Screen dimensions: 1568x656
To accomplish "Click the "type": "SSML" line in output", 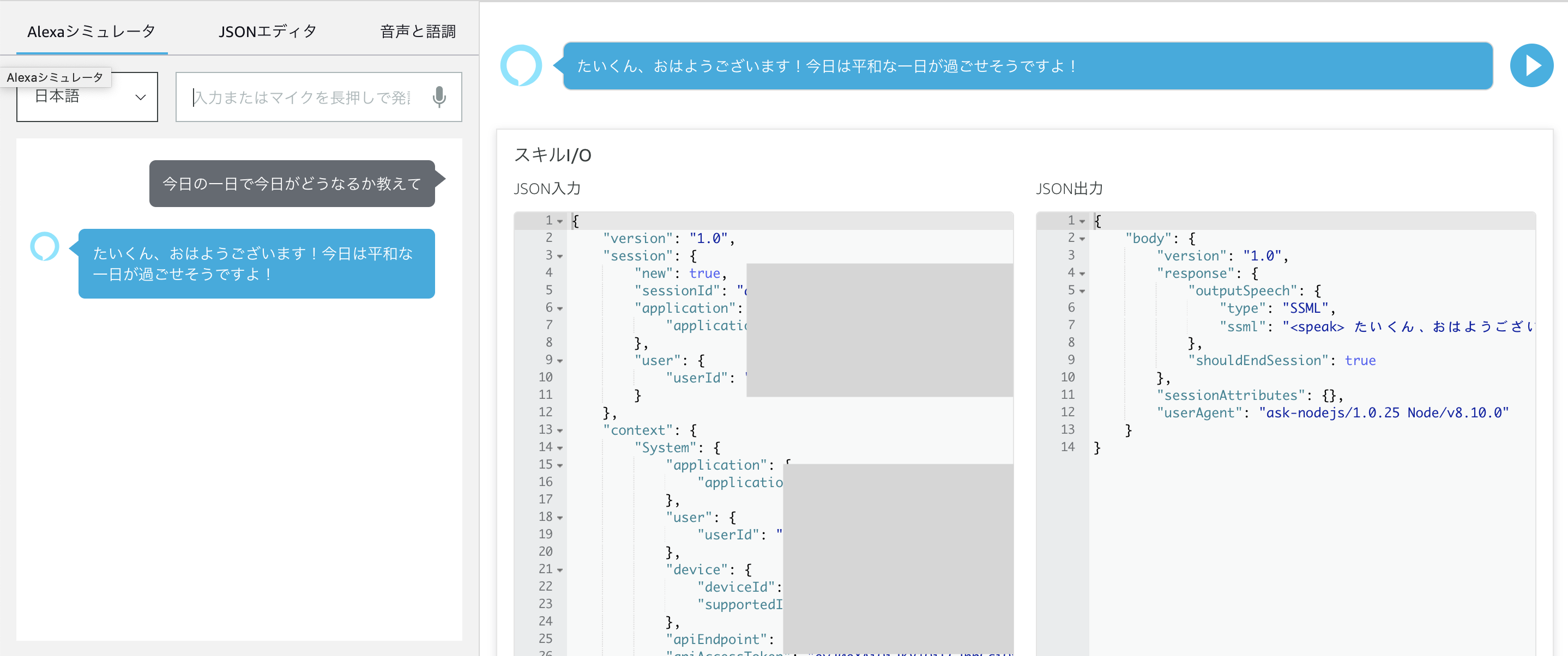I will click(x=1277, y=308).
